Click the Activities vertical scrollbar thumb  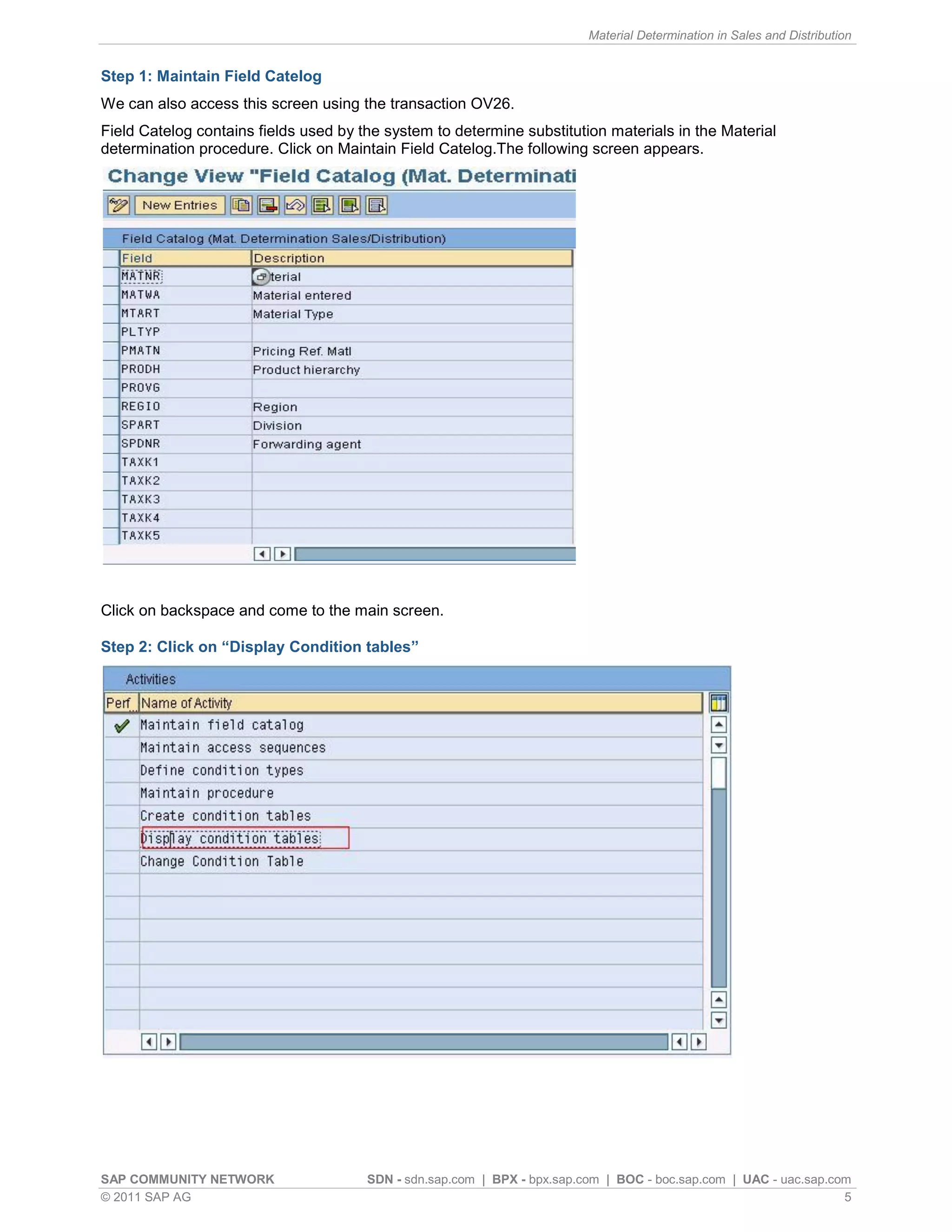pos(719,773)
